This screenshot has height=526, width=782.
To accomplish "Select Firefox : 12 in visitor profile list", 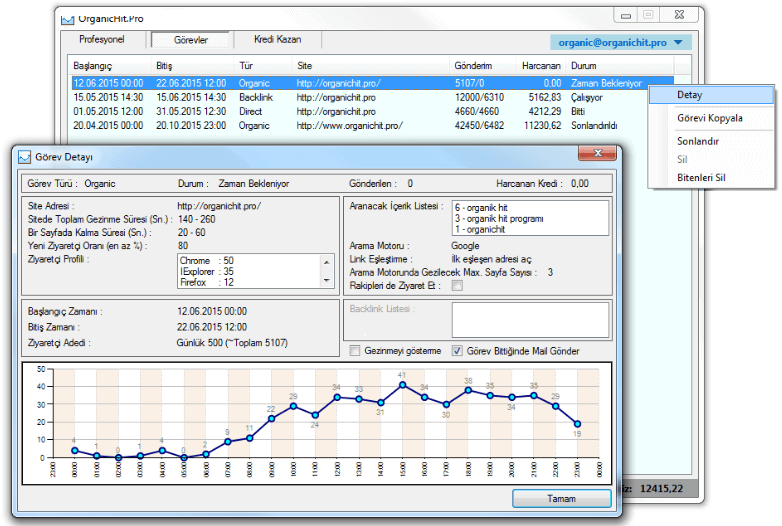I will [206, 282].
